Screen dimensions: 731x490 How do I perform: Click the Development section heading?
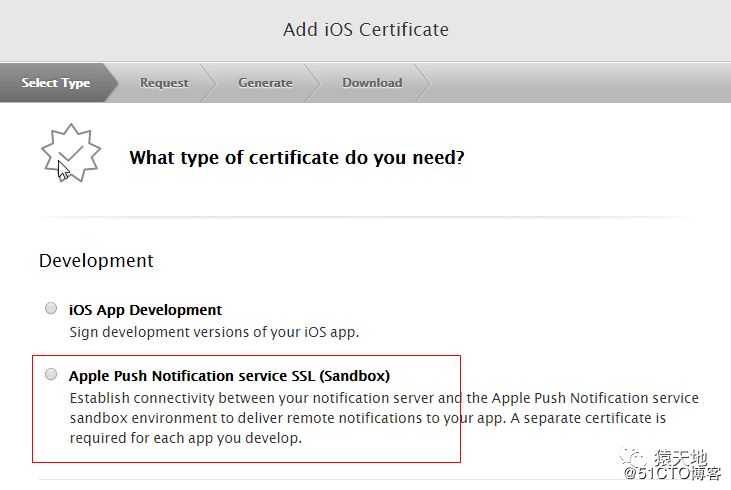tap(96, 261)
